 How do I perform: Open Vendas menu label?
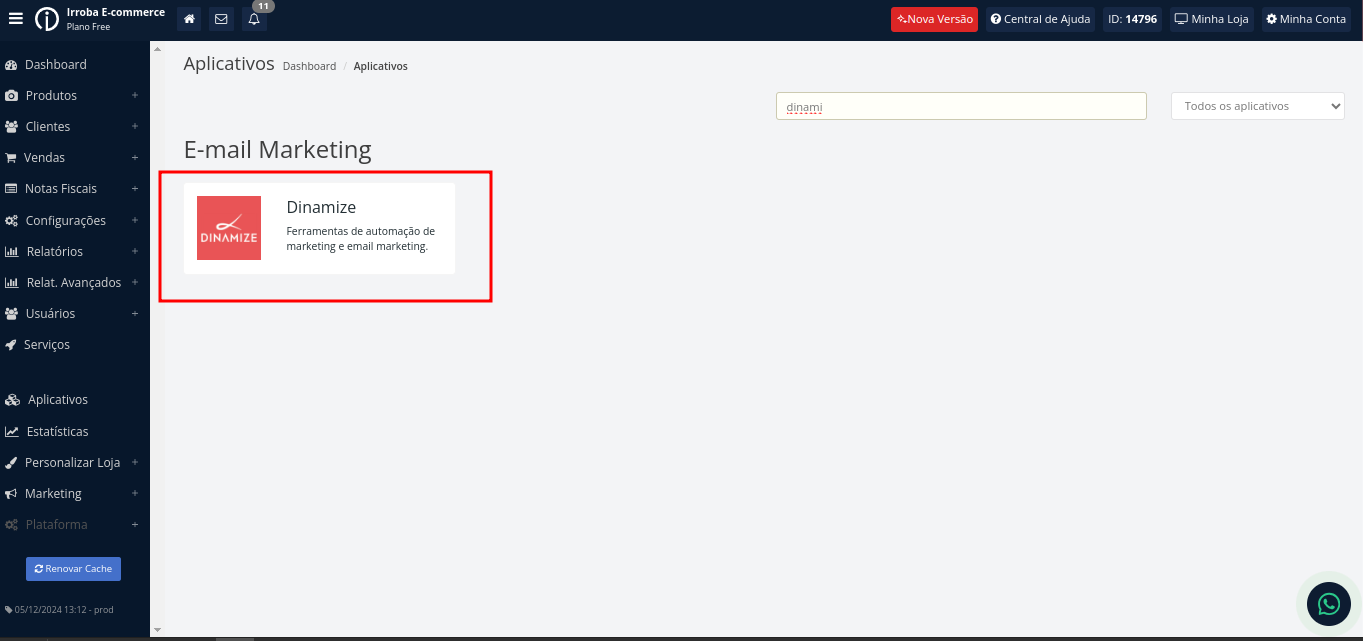[45, 158]
